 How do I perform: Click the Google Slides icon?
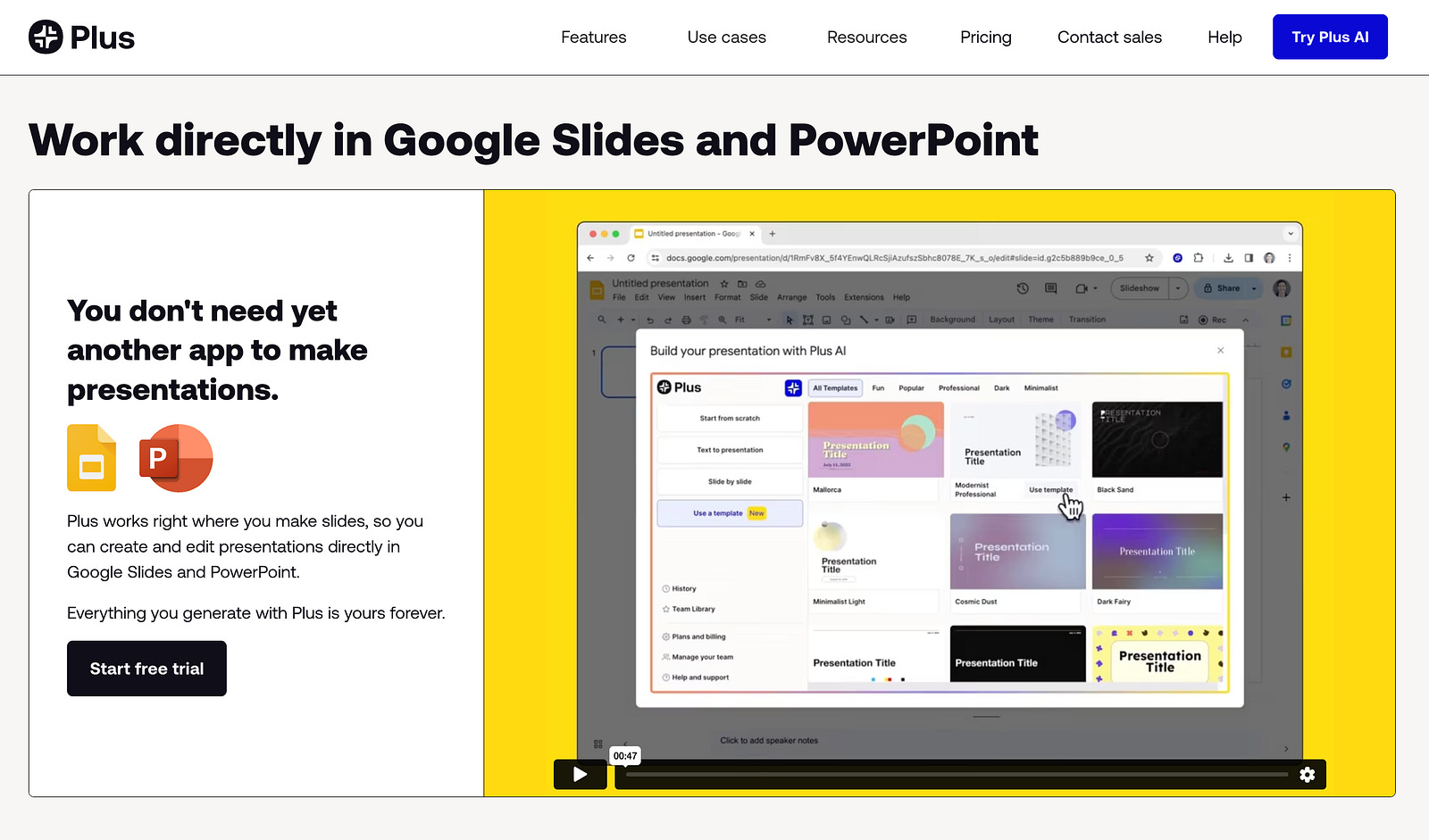92,458
